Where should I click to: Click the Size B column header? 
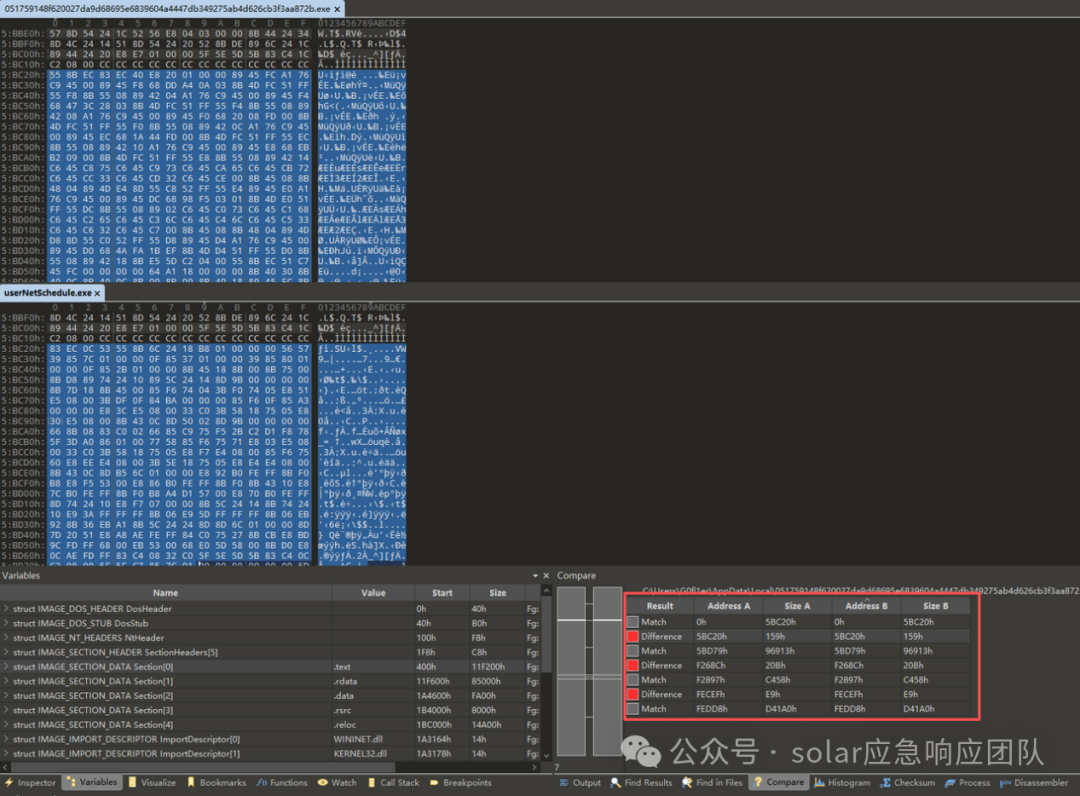935,606
